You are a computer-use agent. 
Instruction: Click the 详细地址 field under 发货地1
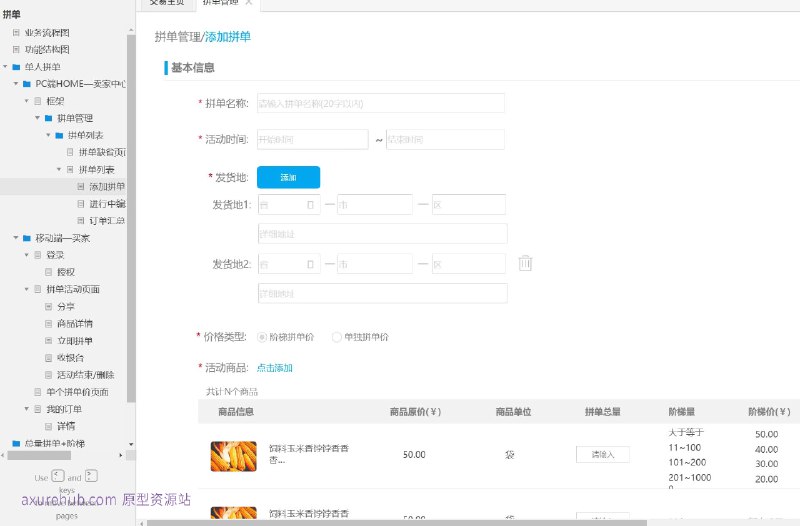[383, 234]
